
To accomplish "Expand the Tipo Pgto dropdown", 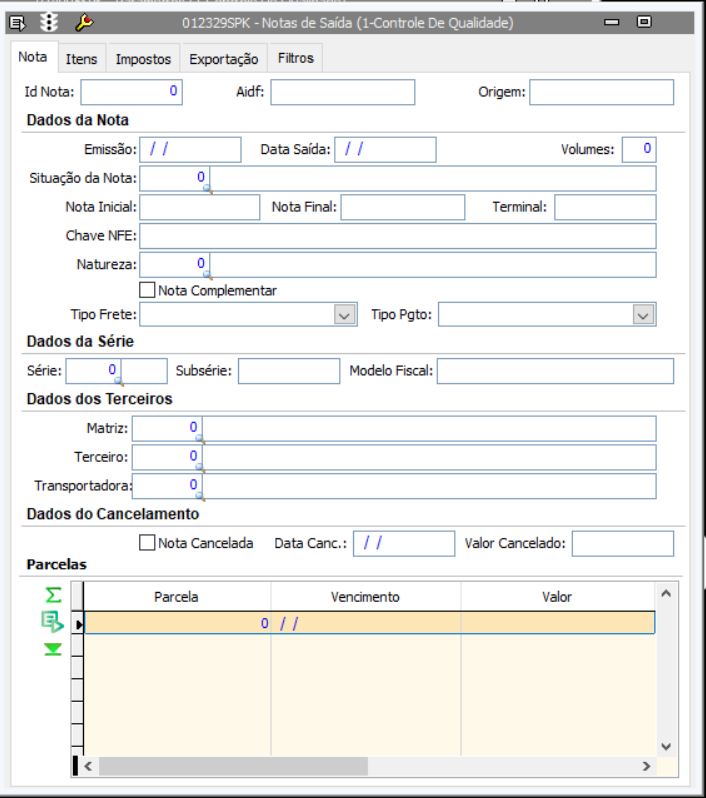I will [x=643, y=315].
